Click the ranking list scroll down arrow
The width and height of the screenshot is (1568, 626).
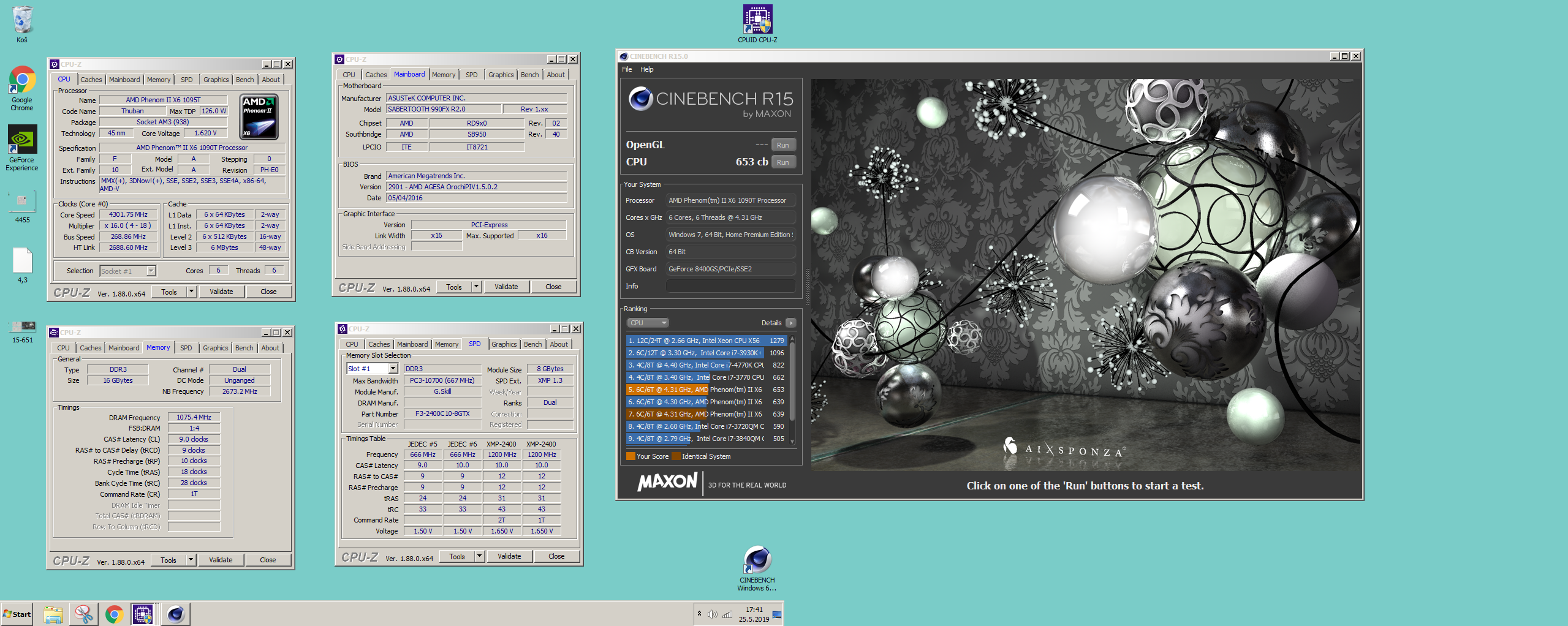(792, 441)
